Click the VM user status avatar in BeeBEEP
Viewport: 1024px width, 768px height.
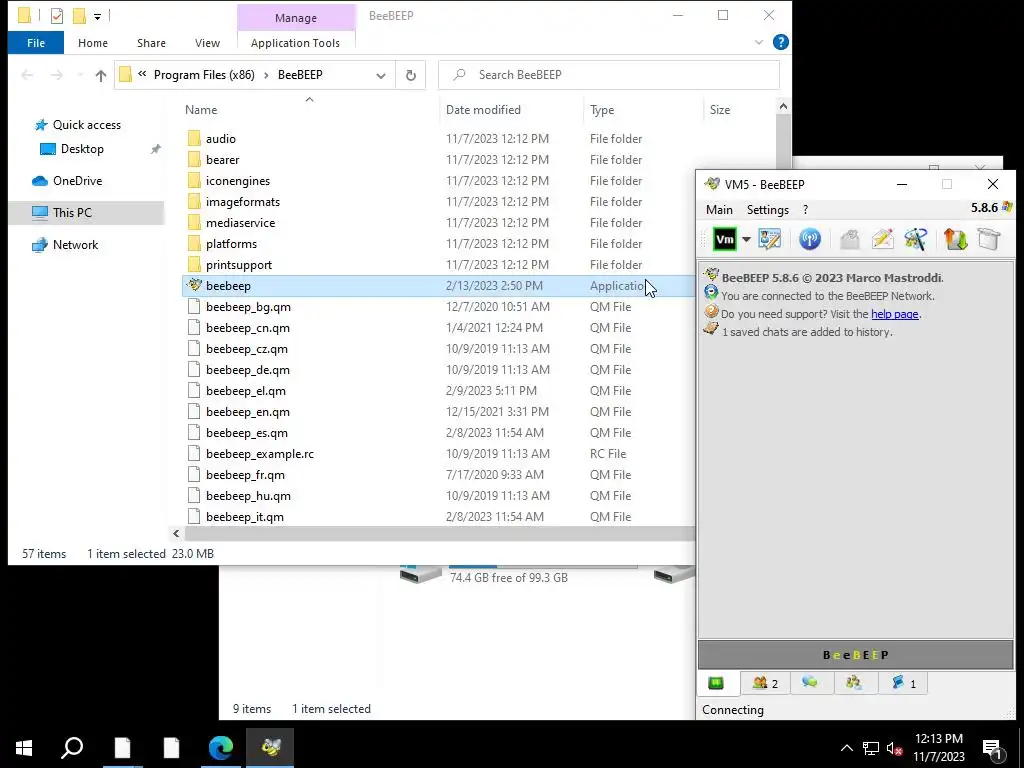click(x=725, y=239)
